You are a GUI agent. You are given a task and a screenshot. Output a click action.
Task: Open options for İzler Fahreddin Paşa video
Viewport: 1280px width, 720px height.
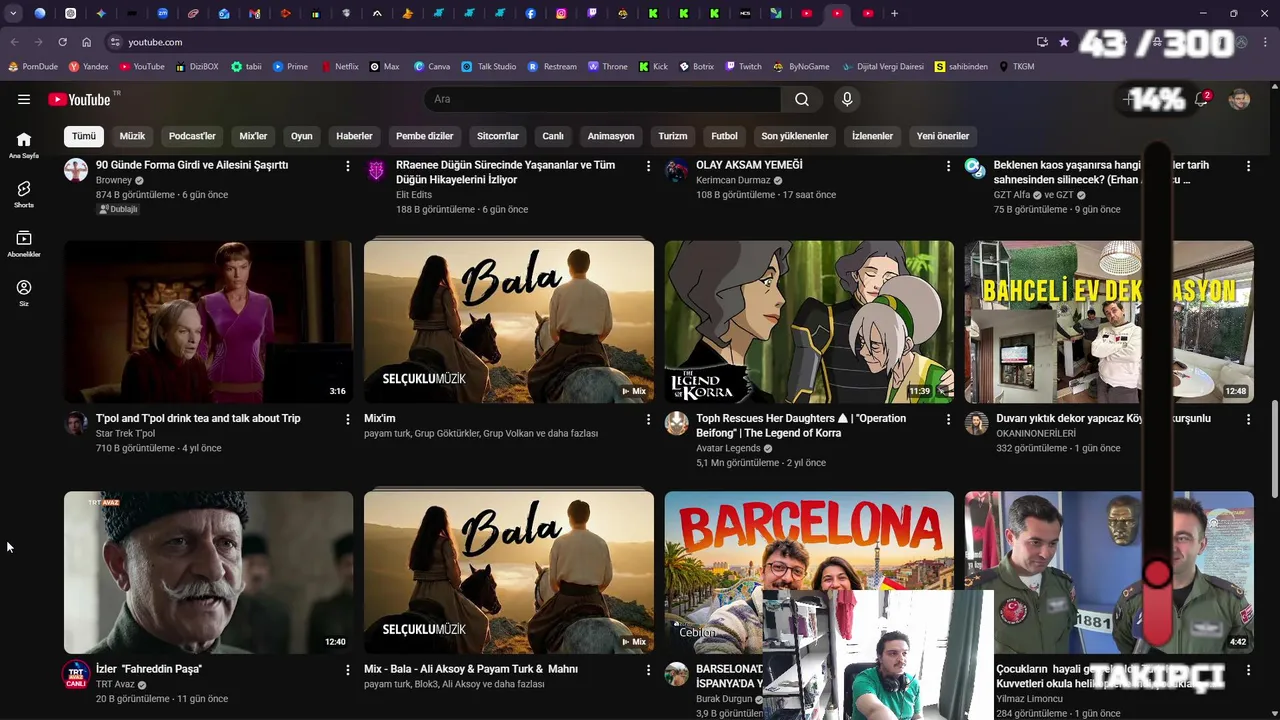348,669
